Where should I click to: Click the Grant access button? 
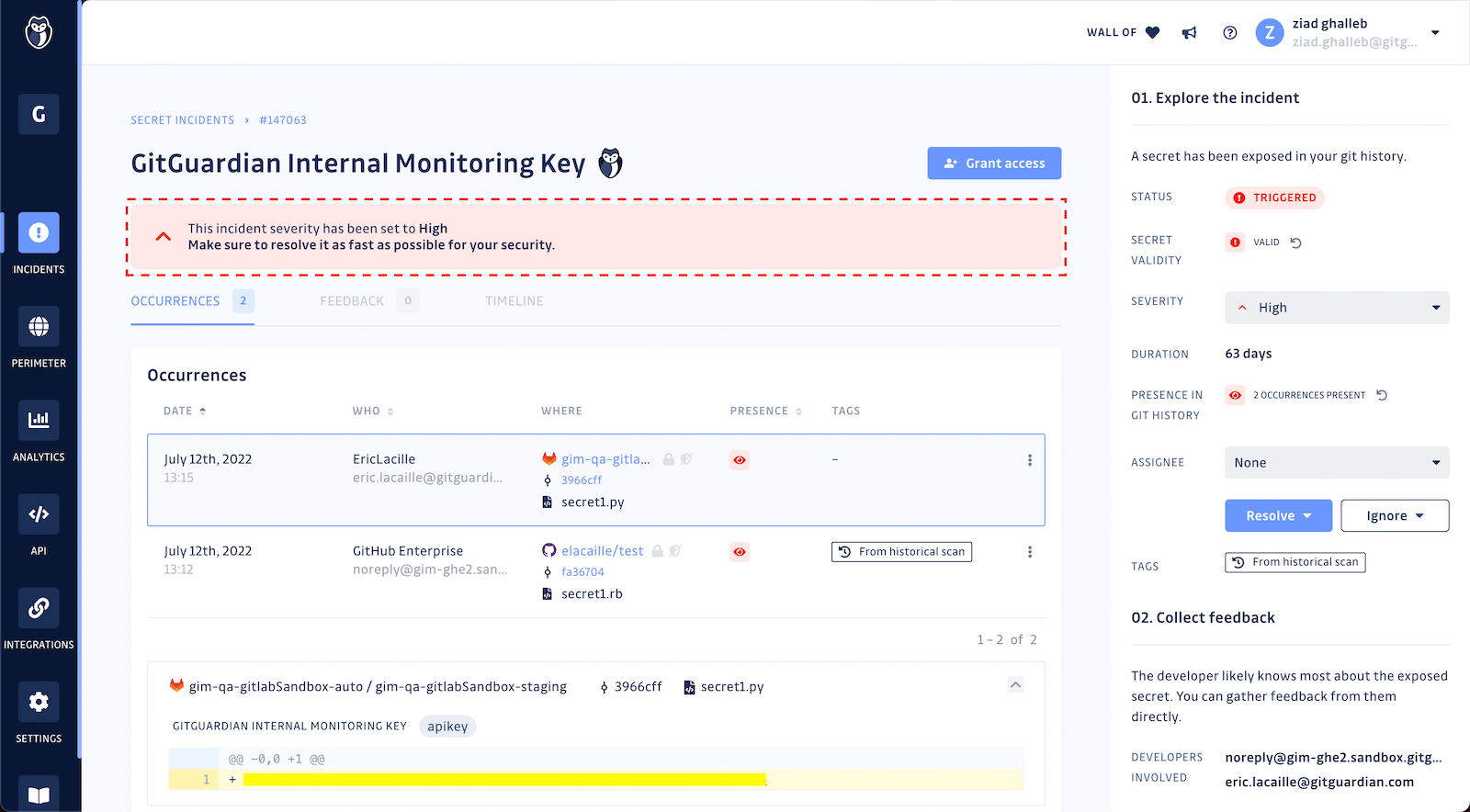pyautogui.click(x=994, y=164)
